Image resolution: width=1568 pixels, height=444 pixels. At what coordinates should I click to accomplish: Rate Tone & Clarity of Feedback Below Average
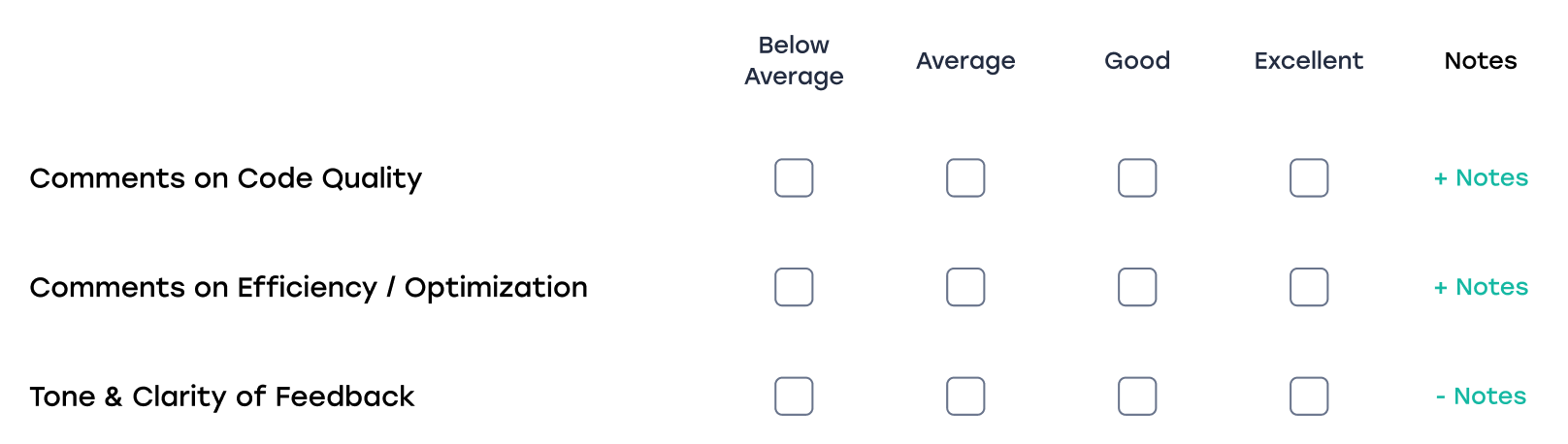[x=794, y=396]
